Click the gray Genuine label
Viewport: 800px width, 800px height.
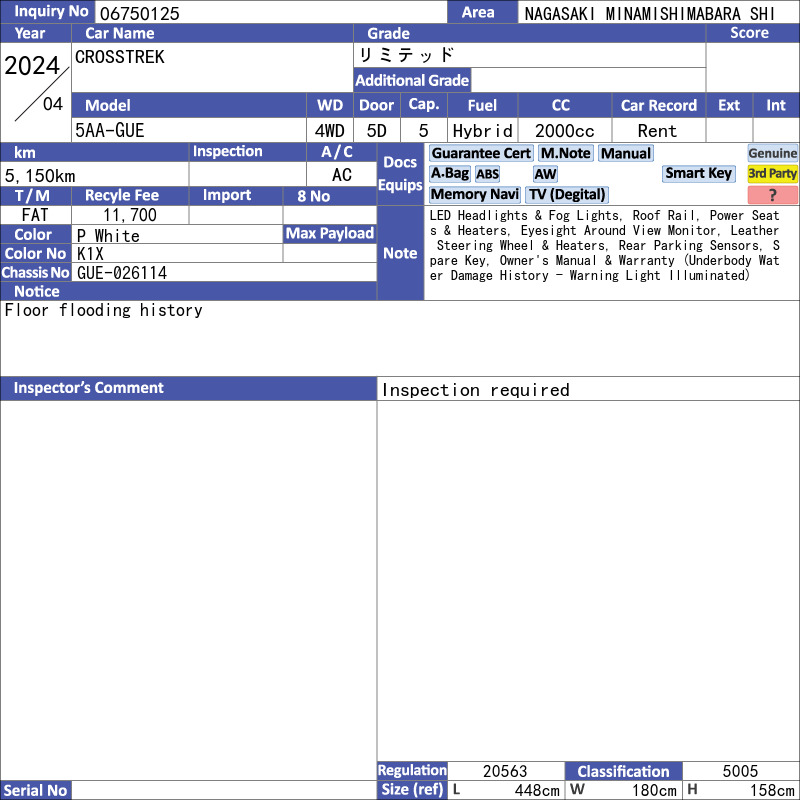click(x=772, y=153)
